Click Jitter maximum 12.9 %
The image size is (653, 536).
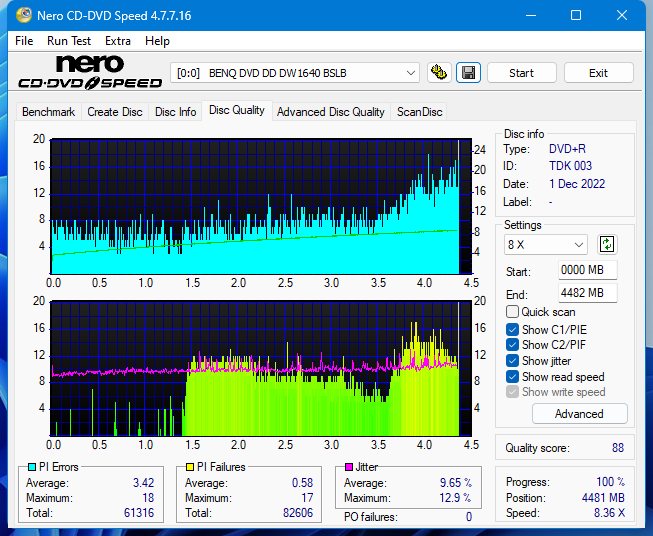(x=456, y=498)
